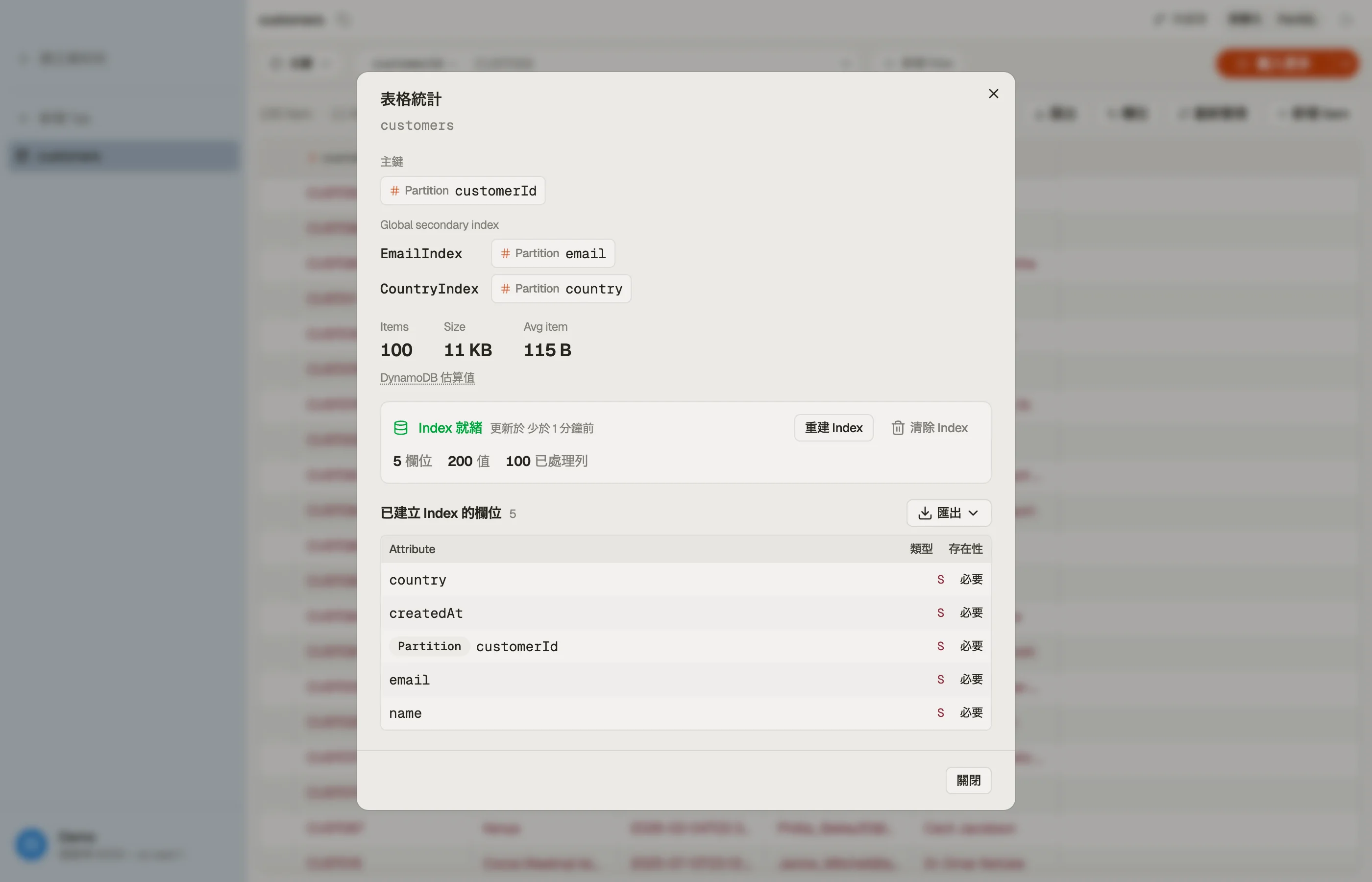Click the trash icon beside 清除 Index
Viewport: 1372px width, 882px height.
tap(897, 428)
